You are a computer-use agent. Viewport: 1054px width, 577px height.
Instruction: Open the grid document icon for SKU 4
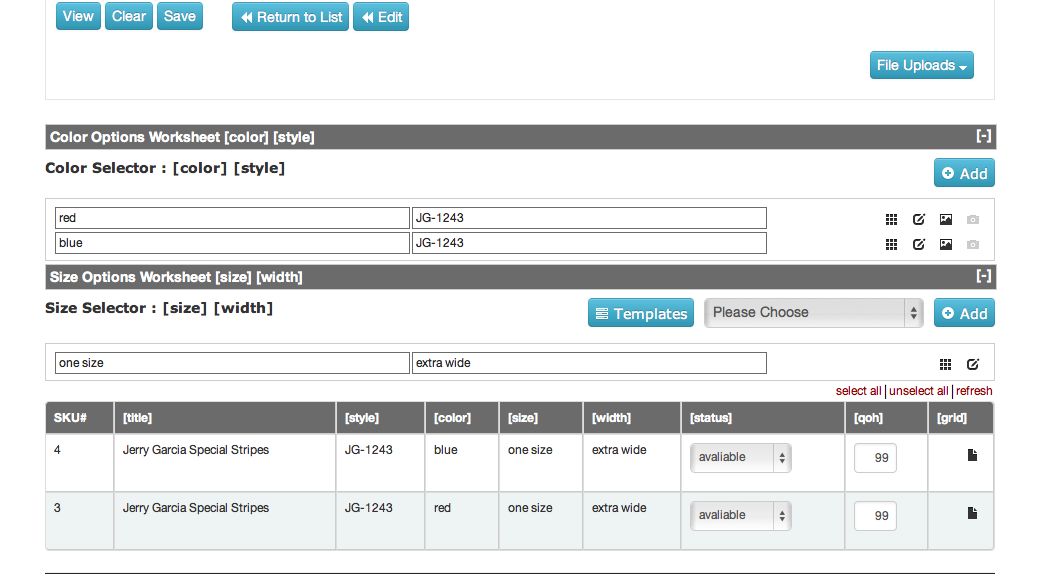pos(972,456)
